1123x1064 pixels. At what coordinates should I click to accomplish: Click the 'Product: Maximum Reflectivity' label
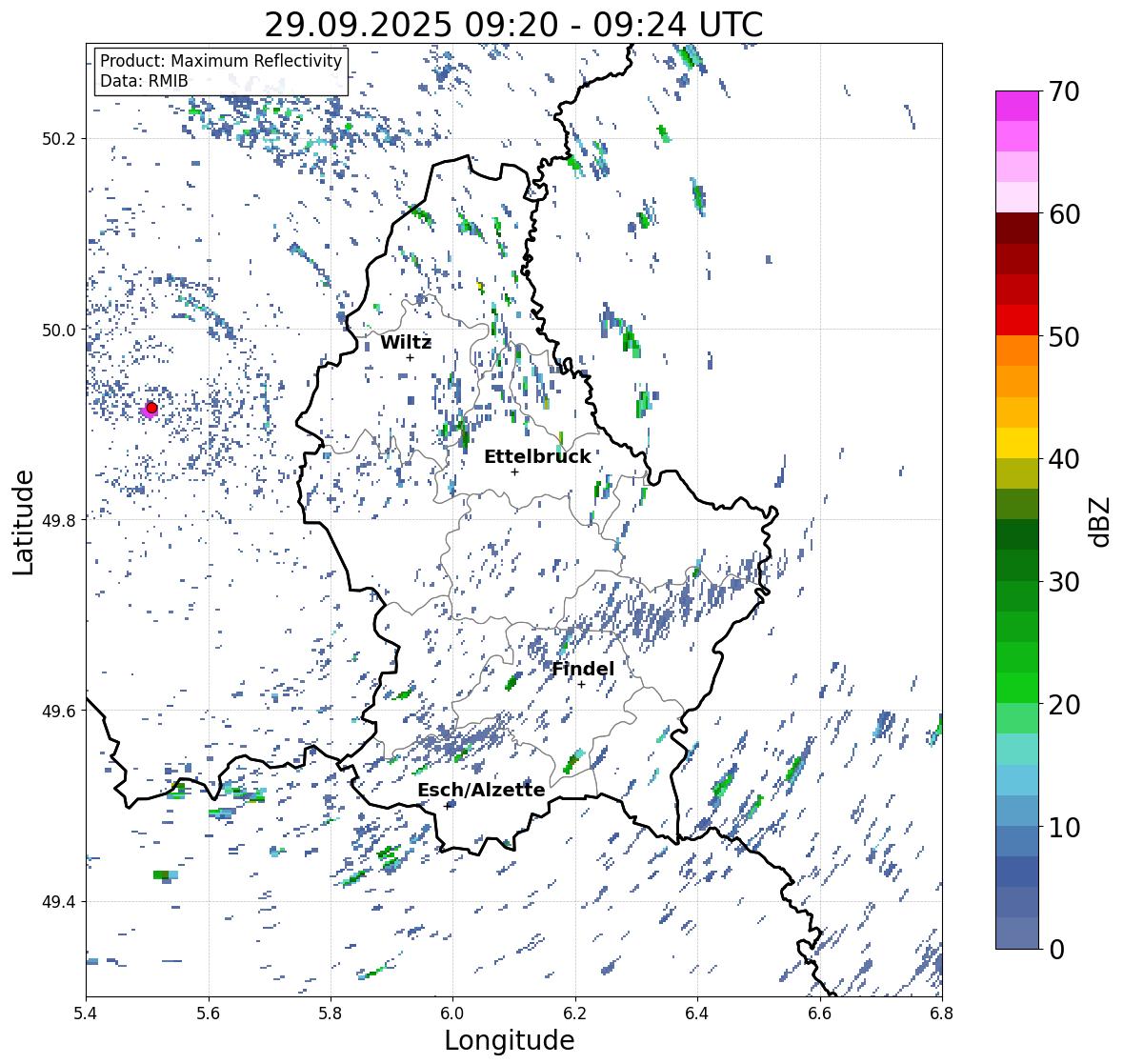click(x=221, y=61)
